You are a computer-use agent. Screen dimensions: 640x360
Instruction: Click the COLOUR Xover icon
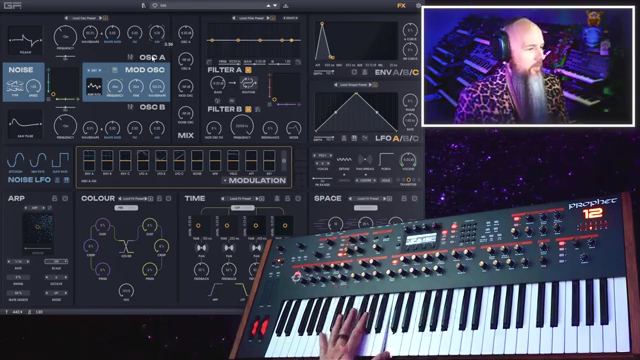pyautogui.click(x=126, y=246)
